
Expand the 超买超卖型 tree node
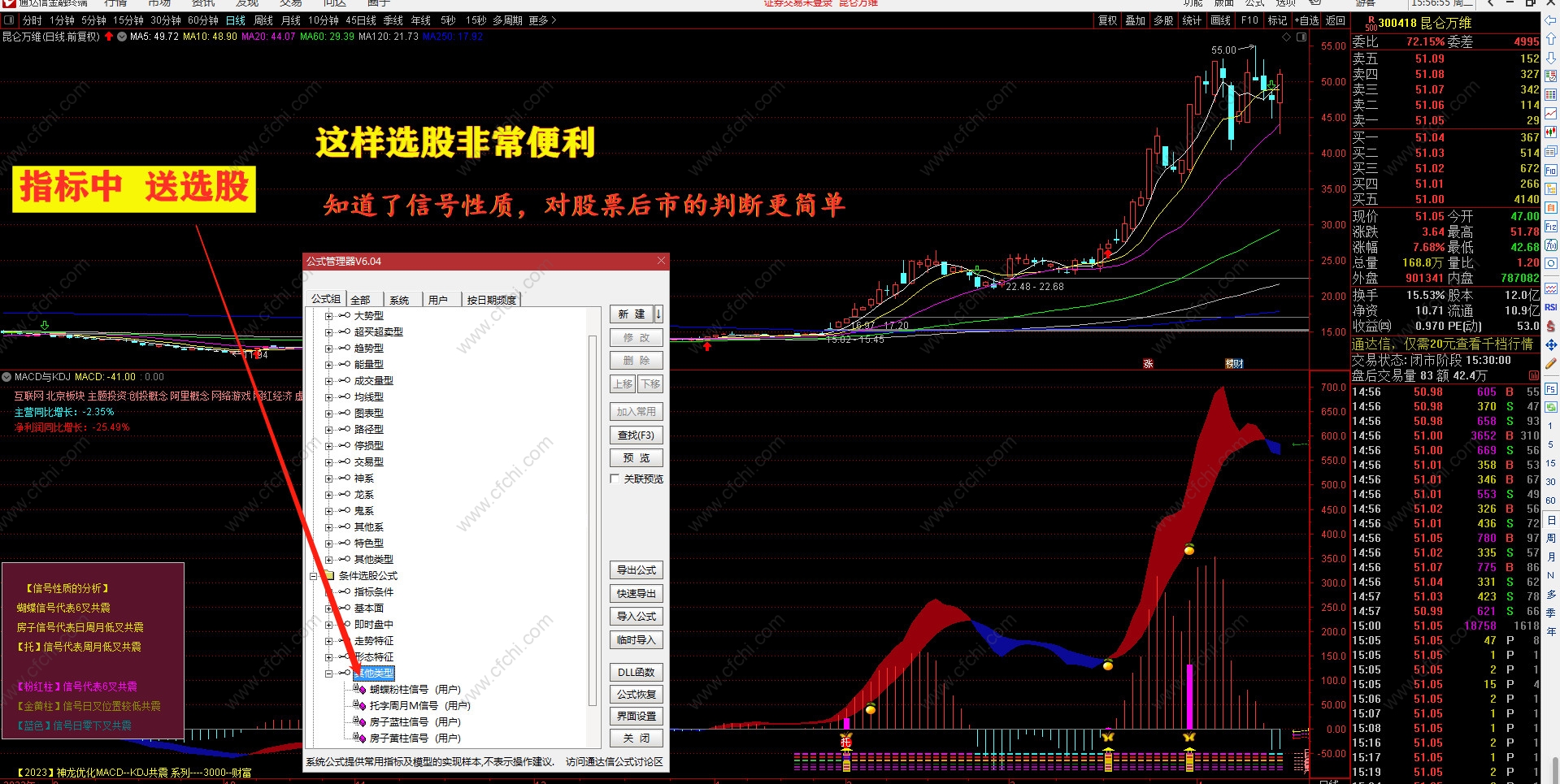(x=328, y=332)
